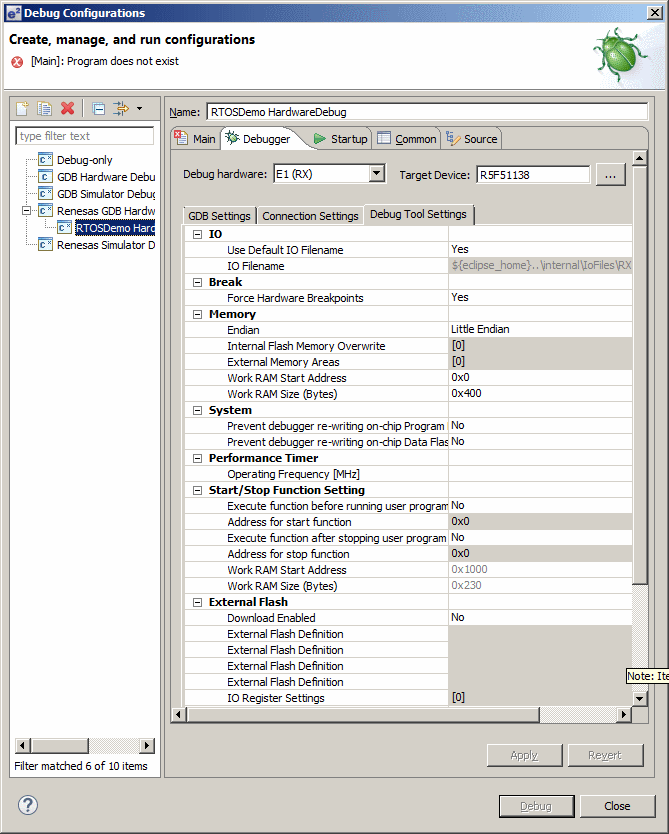
Task: Collapse the External Flash section
Action: [x=196, y=602]
